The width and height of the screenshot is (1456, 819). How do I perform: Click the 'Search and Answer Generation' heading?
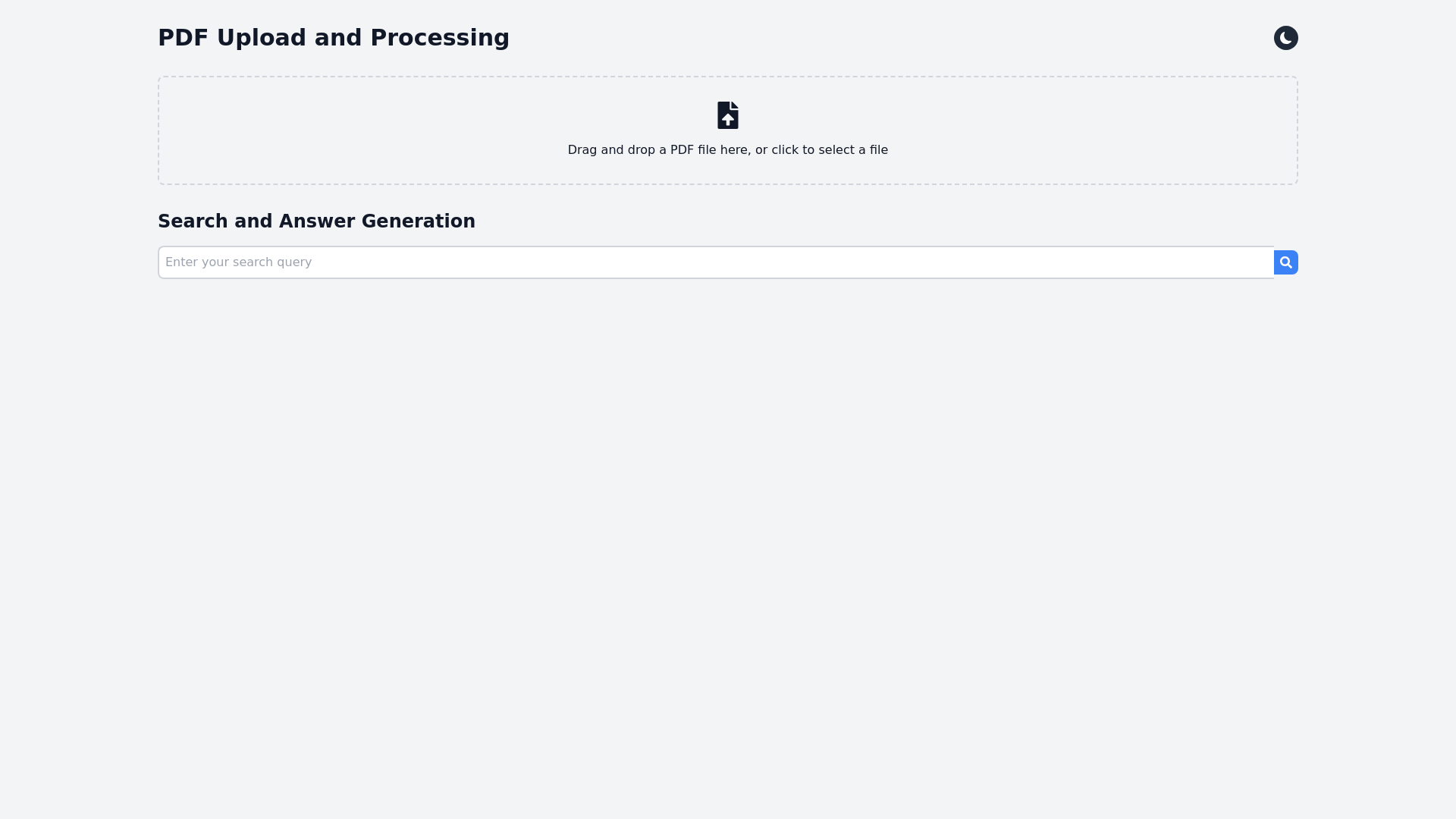pos(316,221)
